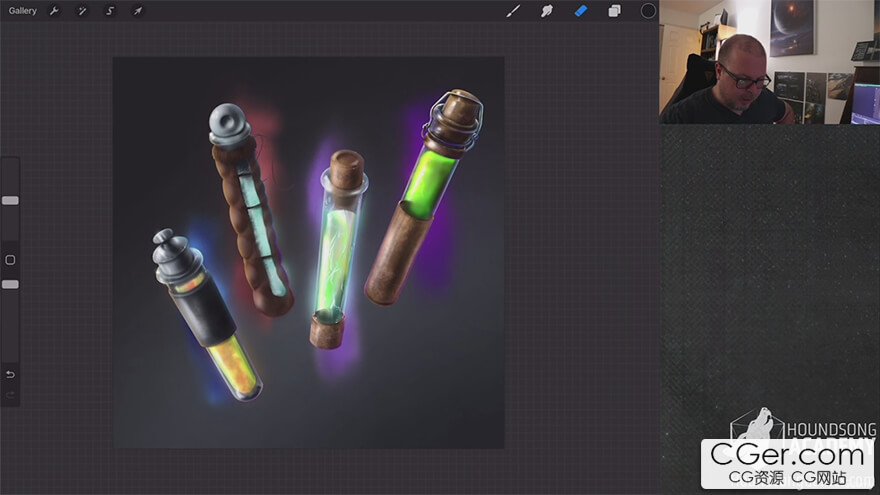The width and height of the screenshot is (880, 495).
Task: Open the Layers panel
Action: [x=615, y=11]
